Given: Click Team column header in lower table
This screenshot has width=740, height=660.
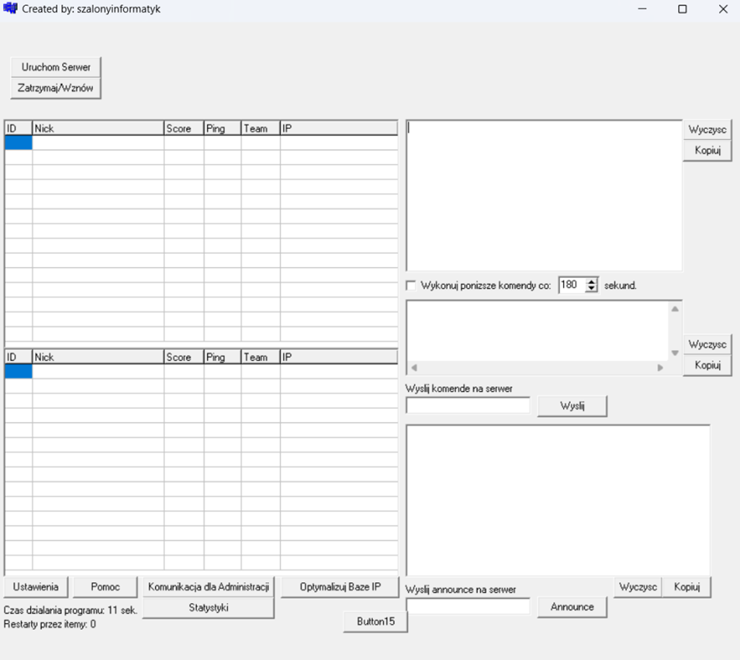Looking at the screenshot, I should 261,357.
